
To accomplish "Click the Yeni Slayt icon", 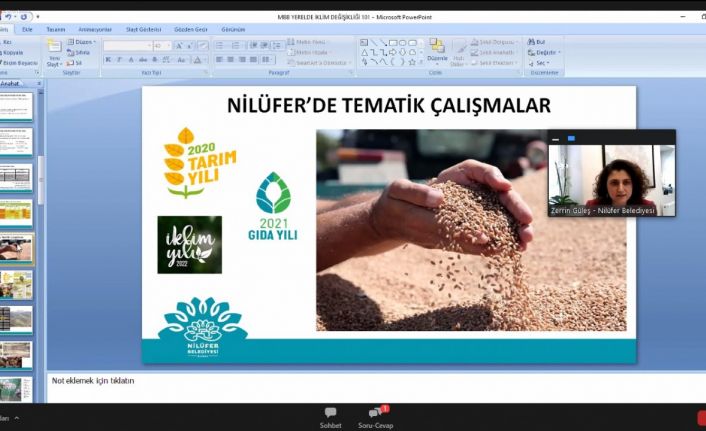I will (x=54, y=52).
